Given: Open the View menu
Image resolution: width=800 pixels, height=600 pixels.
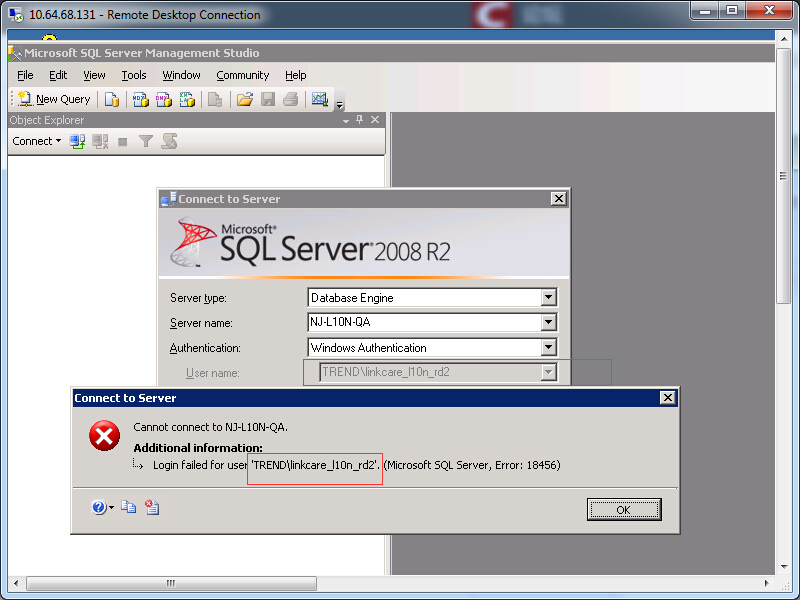Looking at the screenshot, I should click(94, 76).
